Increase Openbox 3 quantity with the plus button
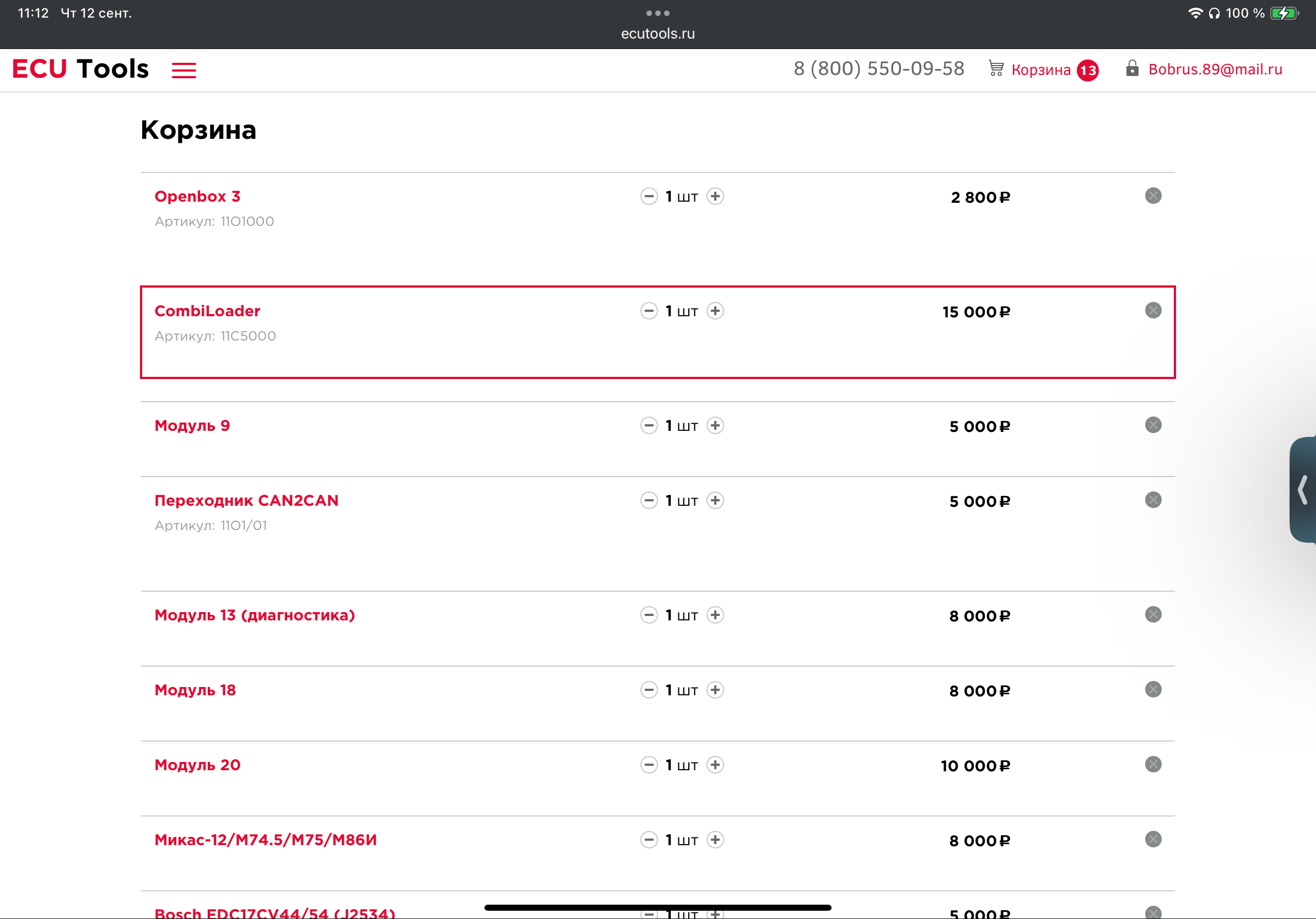 click(715, 197)
